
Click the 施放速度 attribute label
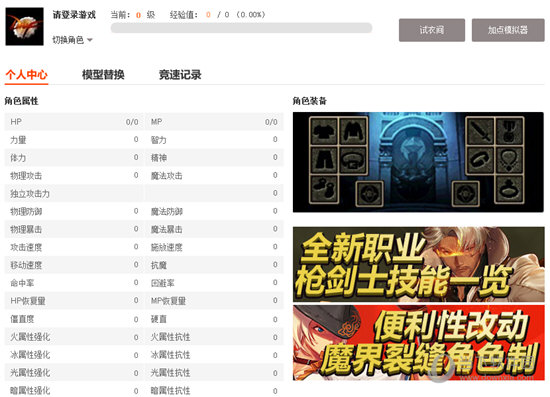coord(167,247)
